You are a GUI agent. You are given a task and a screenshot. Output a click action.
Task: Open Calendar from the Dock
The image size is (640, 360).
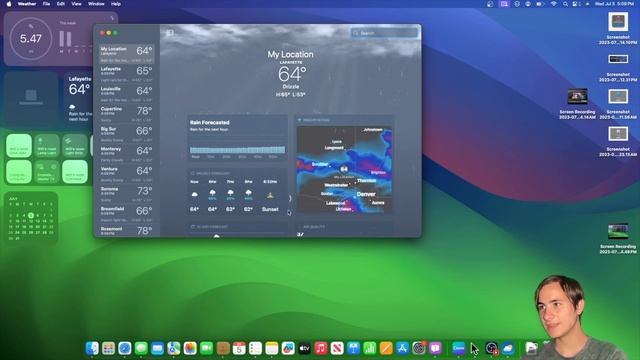[x=239, y=348]
